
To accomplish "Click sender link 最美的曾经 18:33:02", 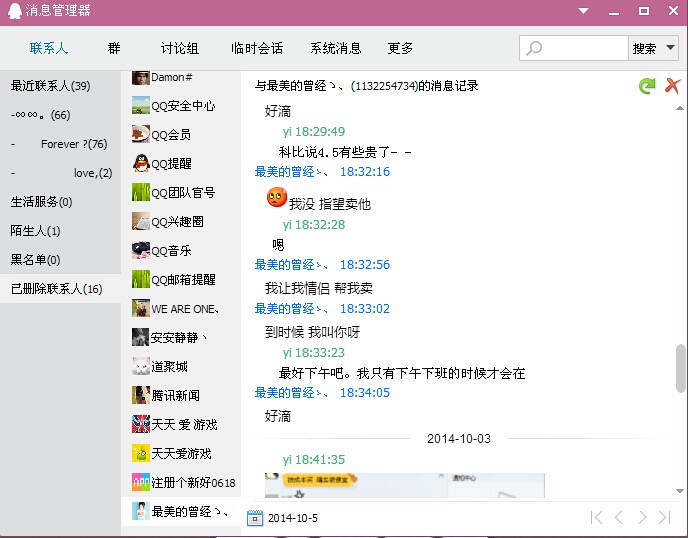I will tap(322, 308).
